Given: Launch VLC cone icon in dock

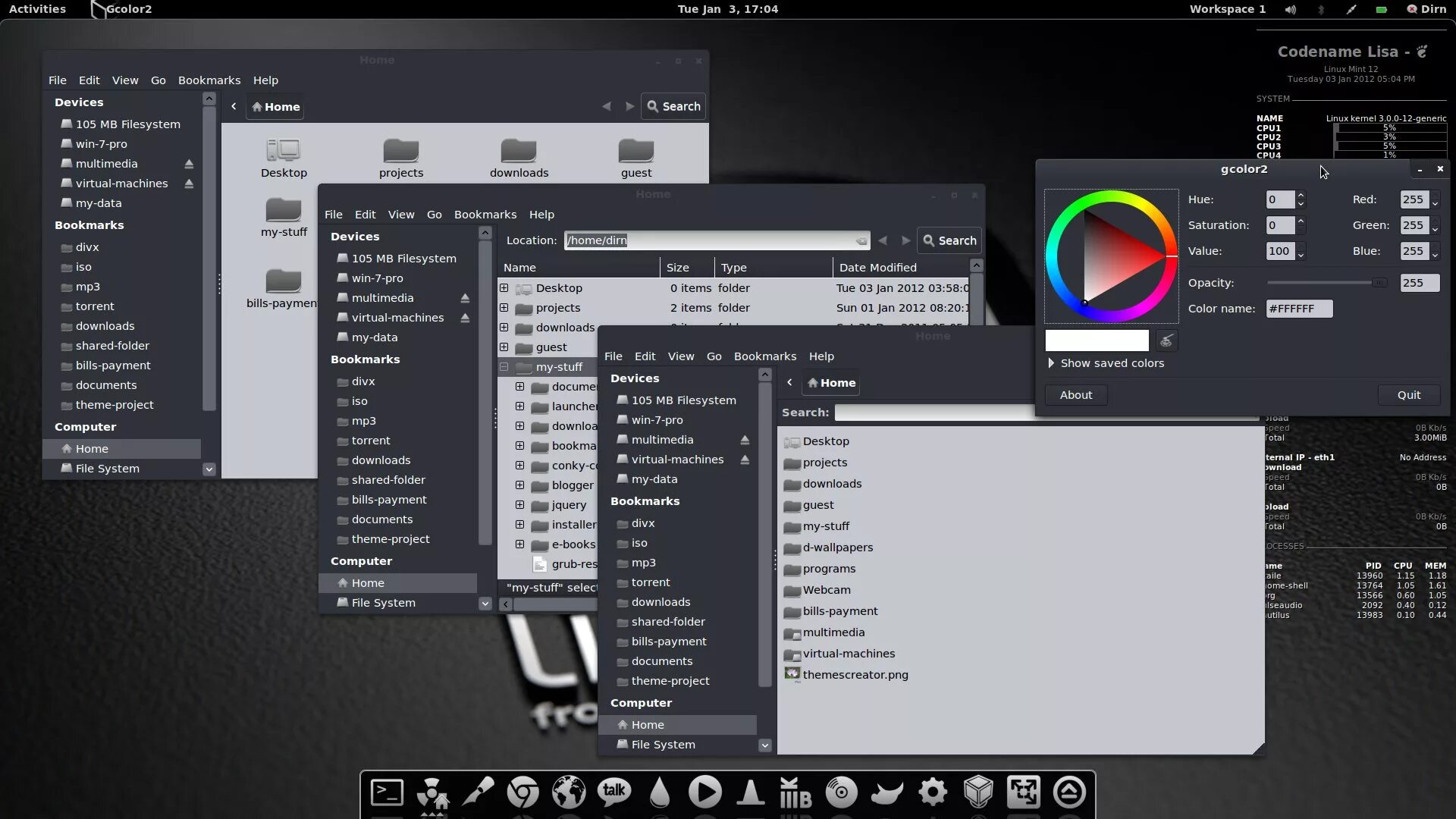Looking at the screenshot, I should coord(751,793).
